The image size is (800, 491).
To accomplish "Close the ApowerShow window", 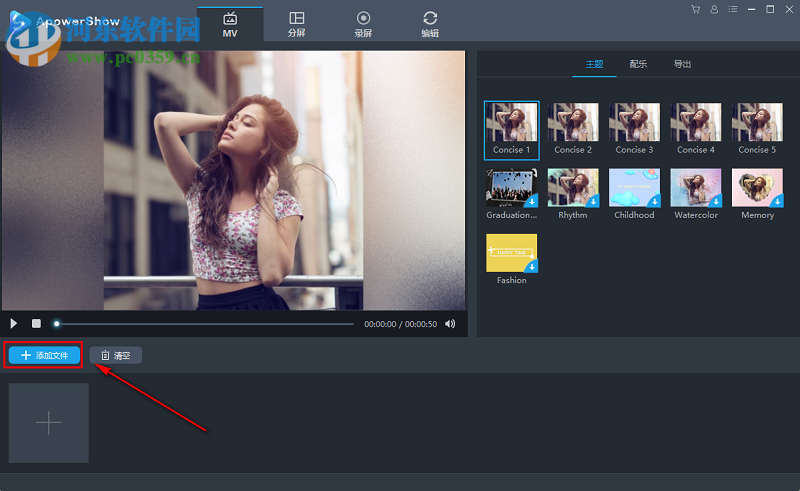I will pos(789,9).
